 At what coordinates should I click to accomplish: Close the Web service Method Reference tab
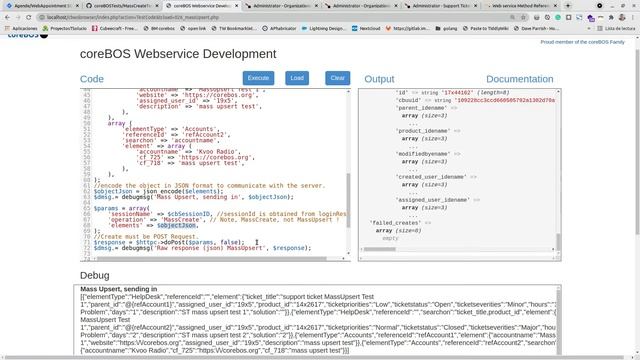click(x=555, y=6)
